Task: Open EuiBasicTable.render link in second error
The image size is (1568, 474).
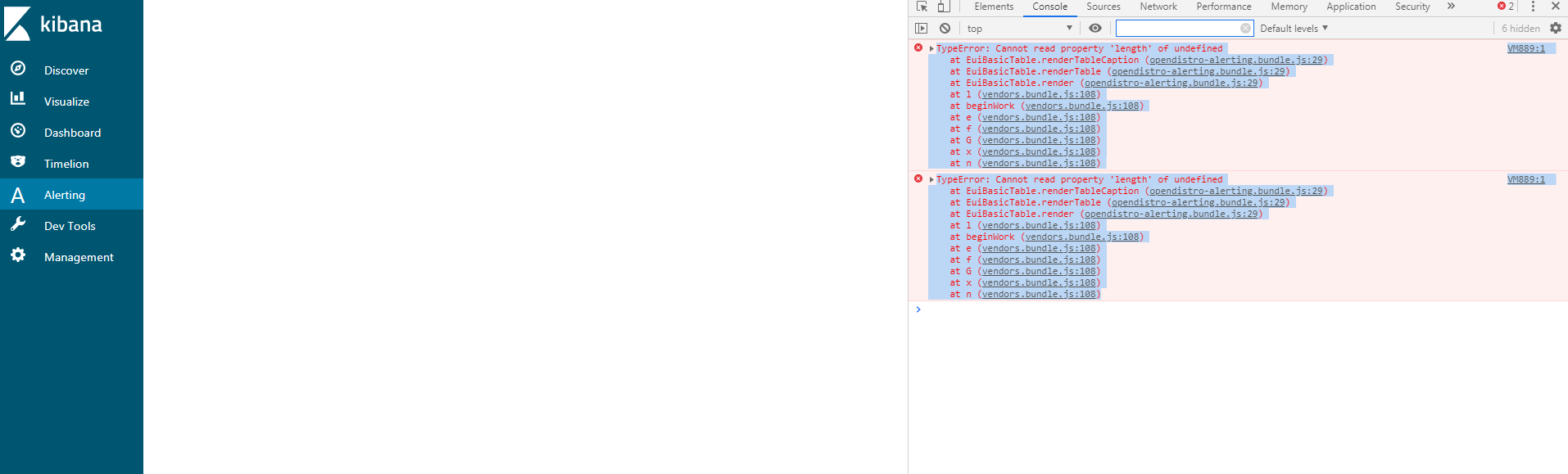Action: [x=1171, y=214]
